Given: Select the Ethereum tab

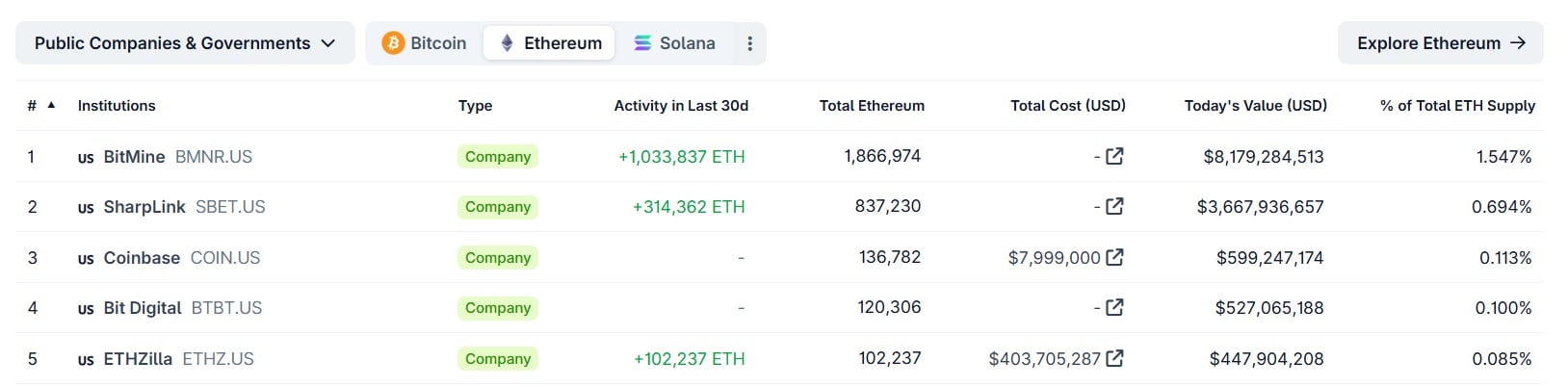Looking at the screenshot, I should [549, 43].
